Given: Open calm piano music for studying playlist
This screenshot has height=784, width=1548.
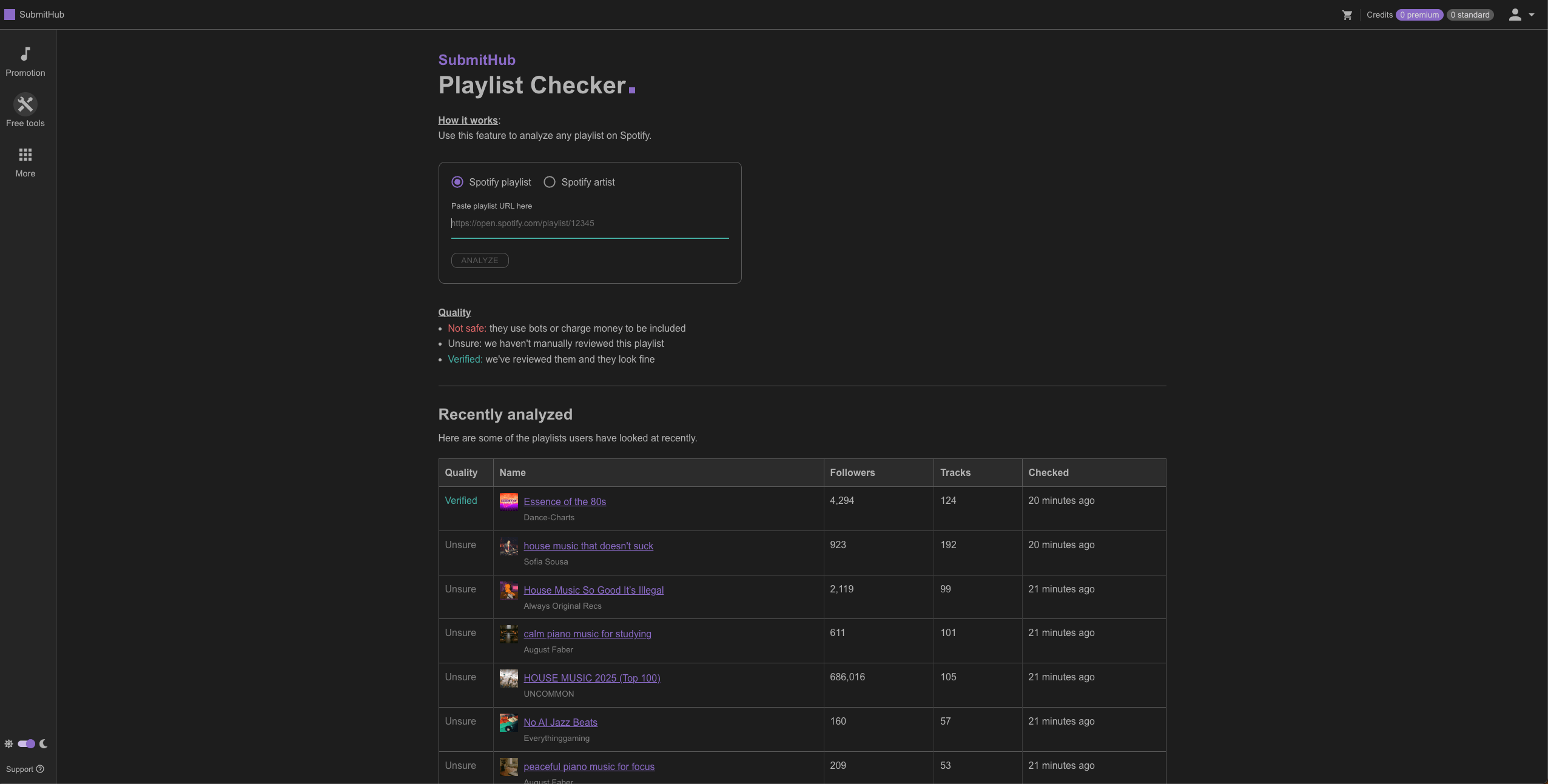Looking at the screenshot, I should [x=587, y=634].
